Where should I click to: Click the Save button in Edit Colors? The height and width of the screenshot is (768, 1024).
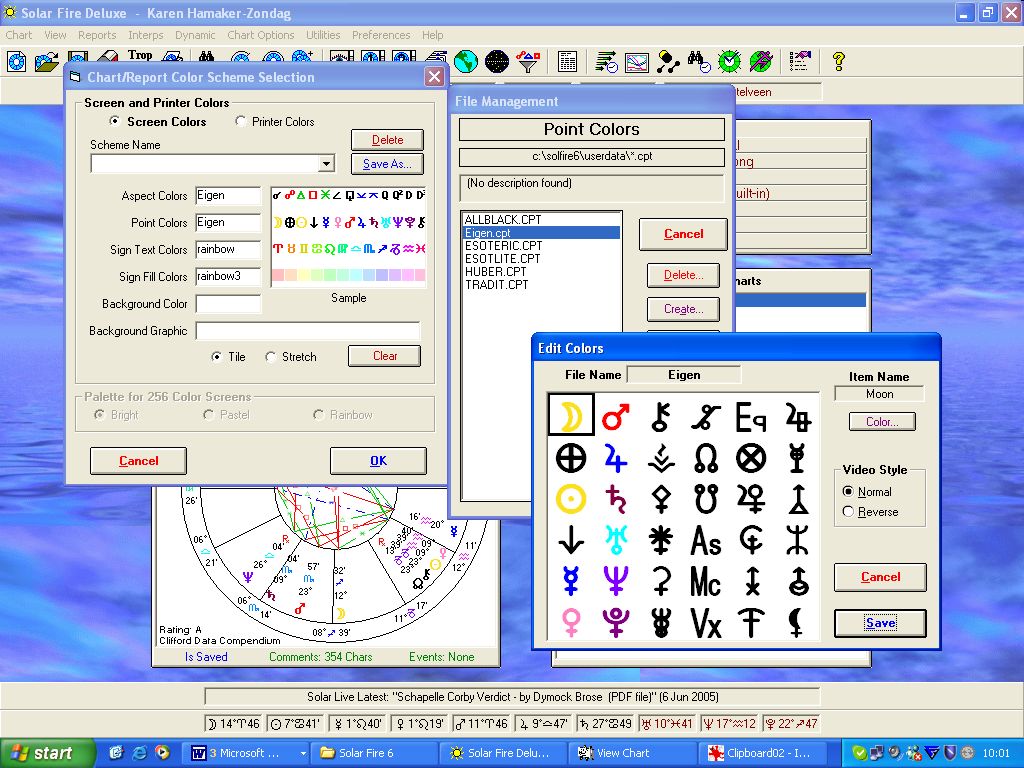880,623
